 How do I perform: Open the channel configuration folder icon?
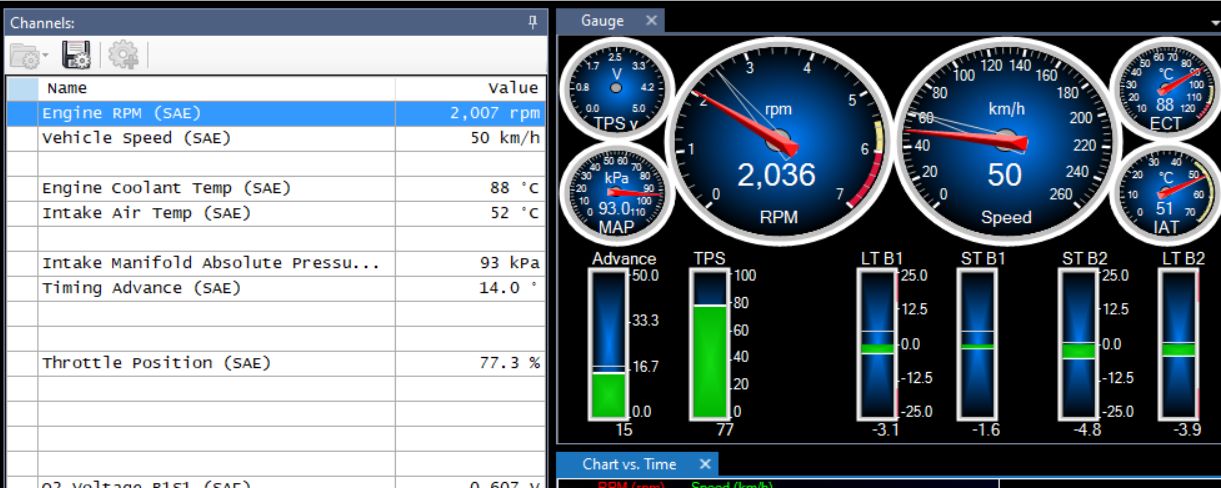pos(26,56)
